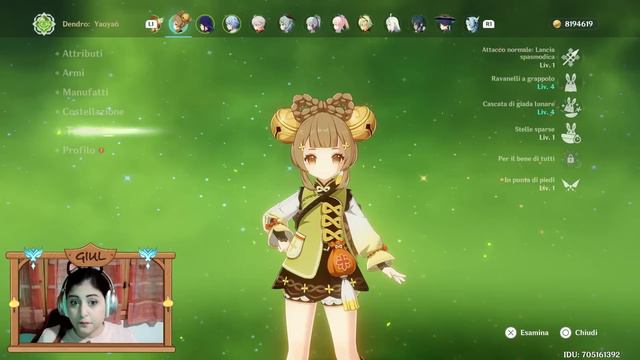Click the 'Cascata di giada lunare' label
This screenshot has height=360, width=640.
click(x=518, y=104)
